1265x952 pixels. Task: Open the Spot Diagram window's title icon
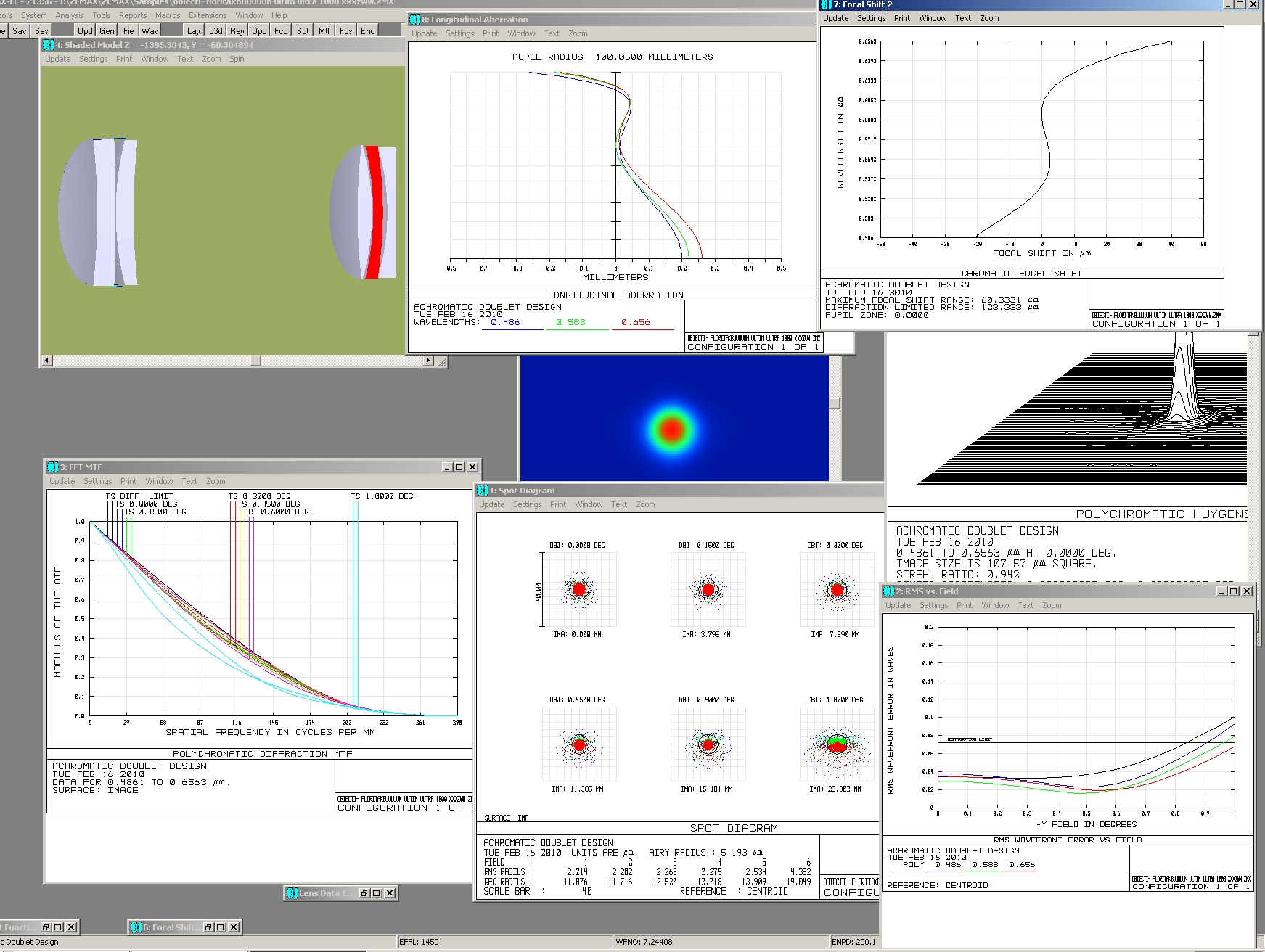tap(483, 491)
